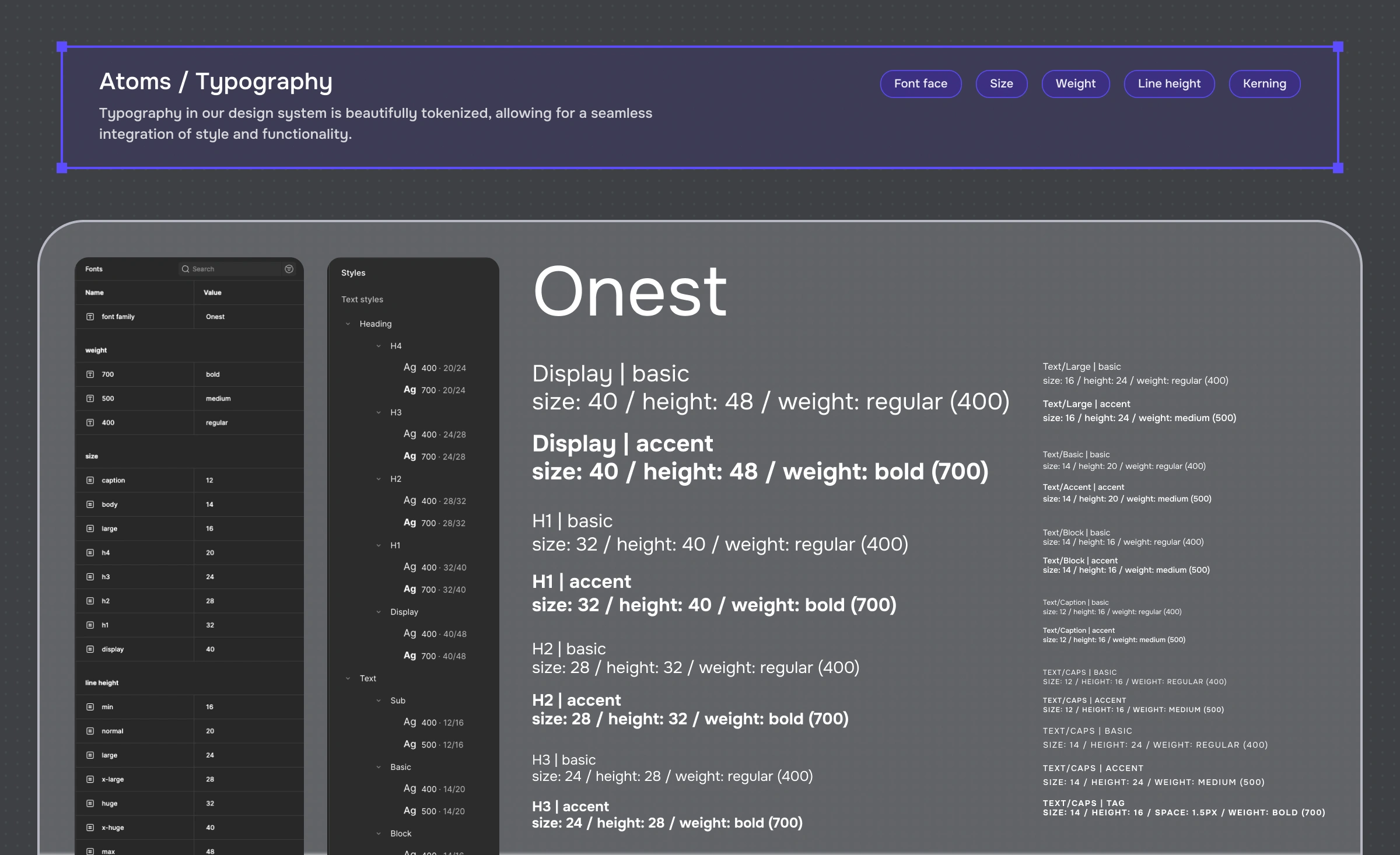1400x855 pixels.
Task: Collapse the Heading text styles group
Action: point(348,324)
